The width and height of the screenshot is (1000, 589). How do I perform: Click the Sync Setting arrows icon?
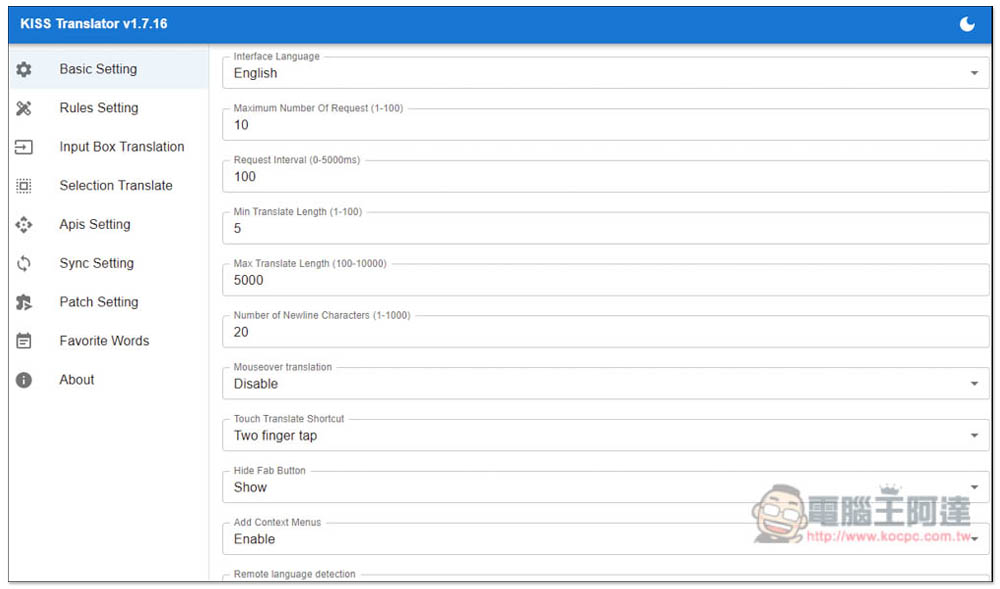click(x=24, y=263)
